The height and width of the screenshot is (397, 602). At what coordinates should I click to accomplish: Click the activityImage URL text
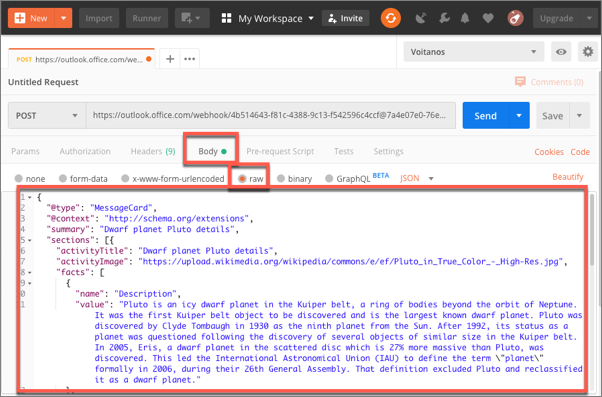351,261
